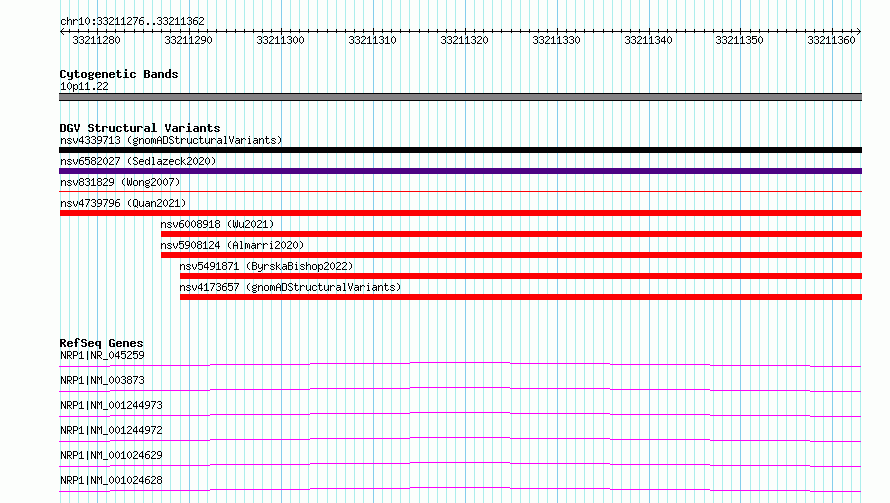The image size is (890, 503).
Task: Click the nsv4173657 (gnomADStructuralVariants) label
Action: tap(290, 287)
